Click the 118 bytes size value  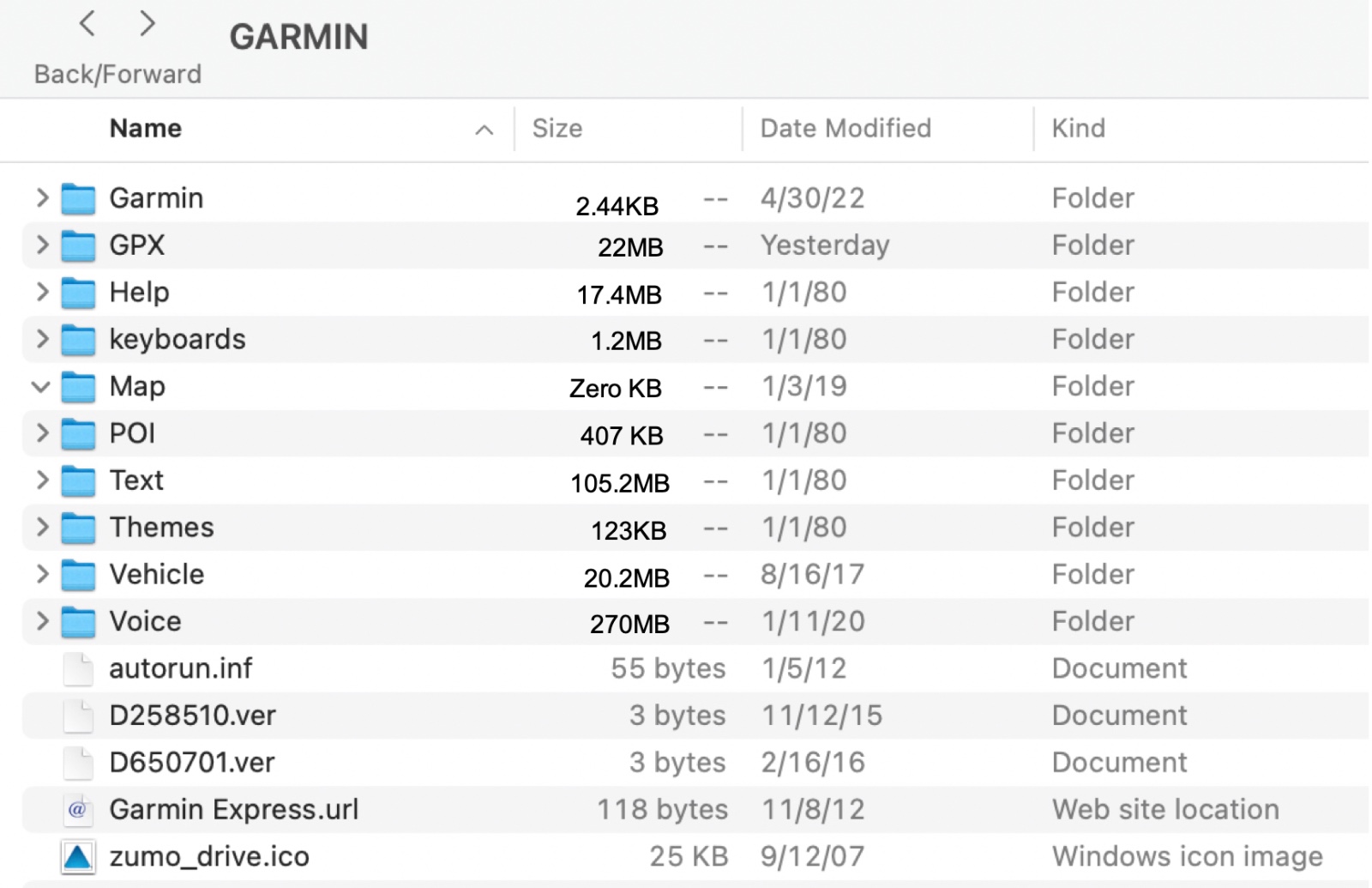(x=663, y=810)
